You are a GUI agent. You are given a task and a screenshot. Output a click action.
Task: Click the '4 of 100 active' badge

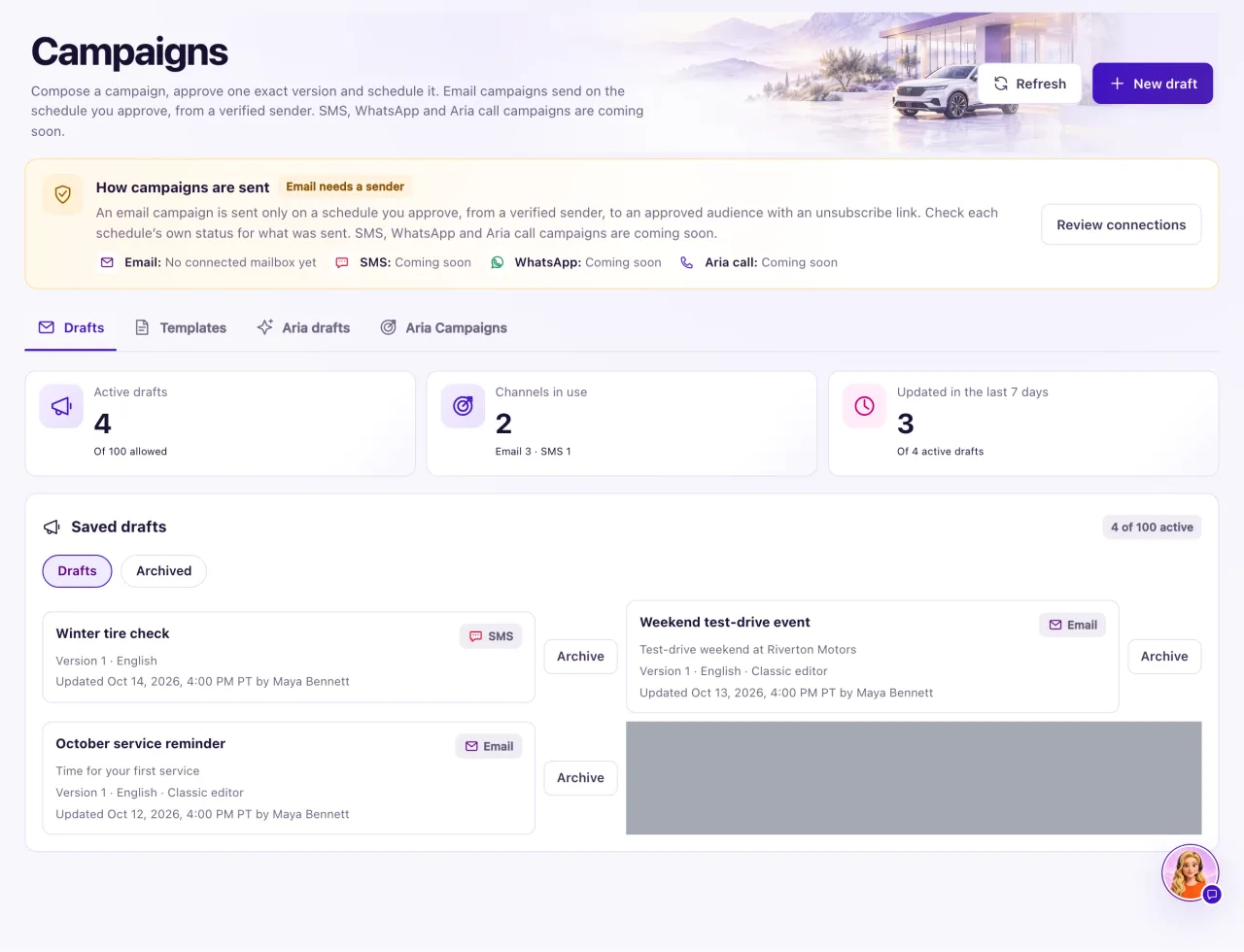coord(1152,527)
